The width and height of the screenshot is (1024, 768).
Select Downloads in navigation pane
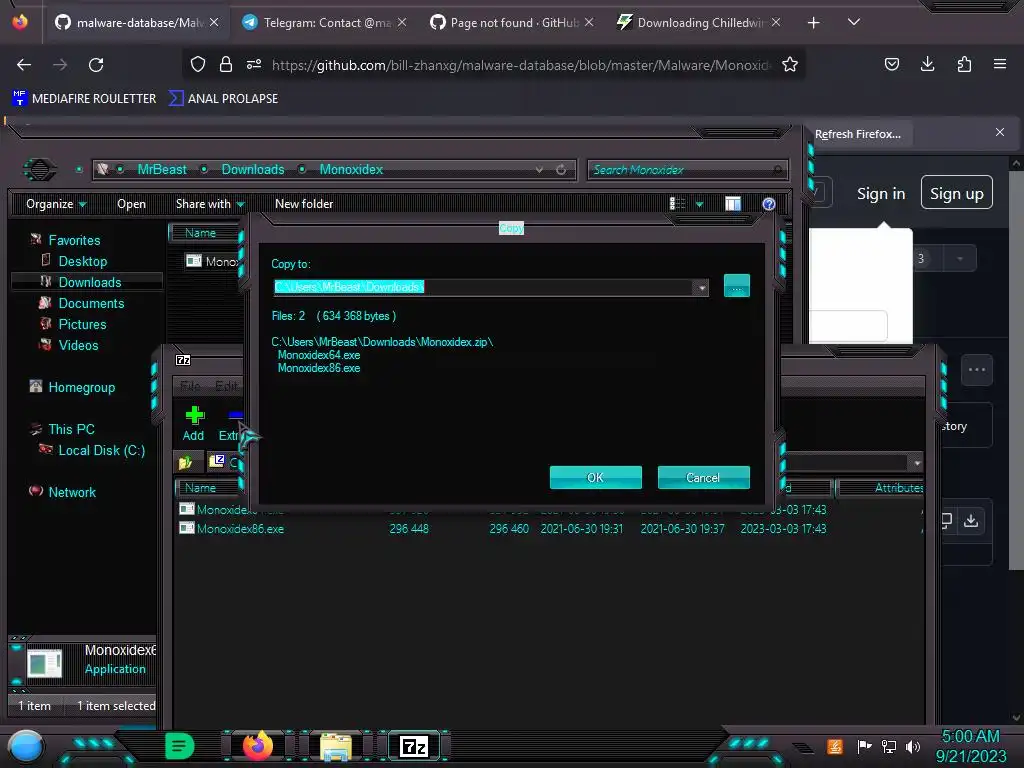click(x=90, y=282)
